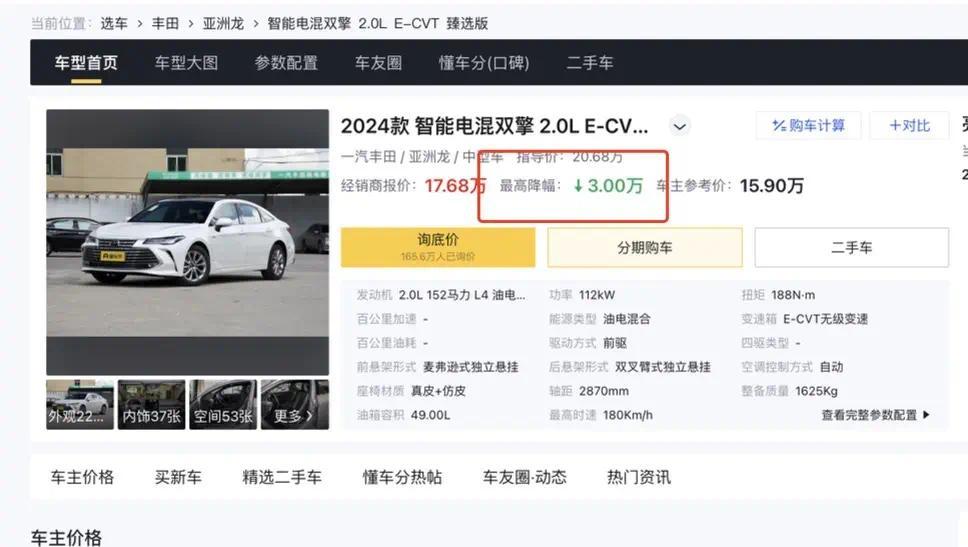Click the white 二手车 button
The image size is (968, 547).
(852, 248)
